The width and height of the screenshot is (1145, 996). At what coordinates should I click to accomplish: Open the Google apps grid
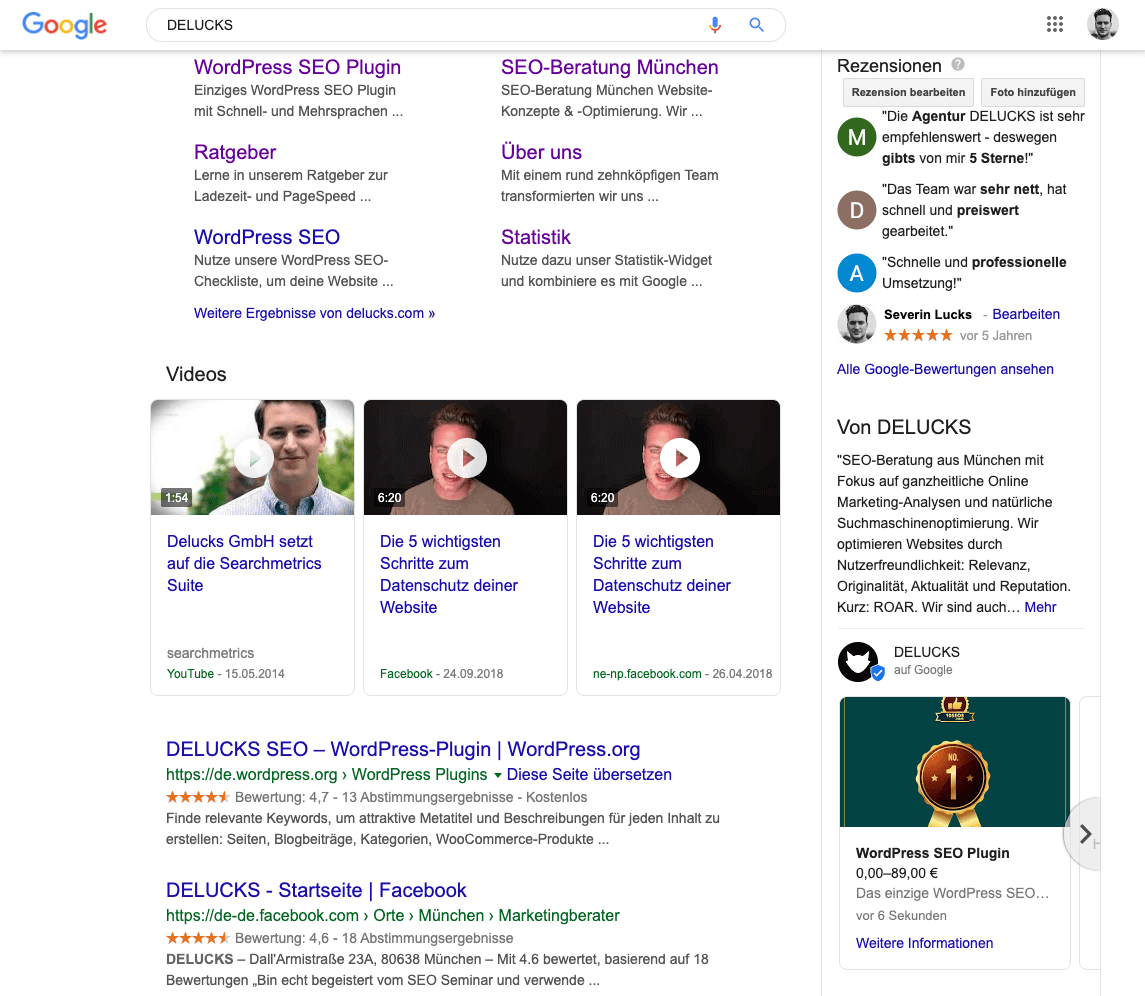pos(1054,25)
